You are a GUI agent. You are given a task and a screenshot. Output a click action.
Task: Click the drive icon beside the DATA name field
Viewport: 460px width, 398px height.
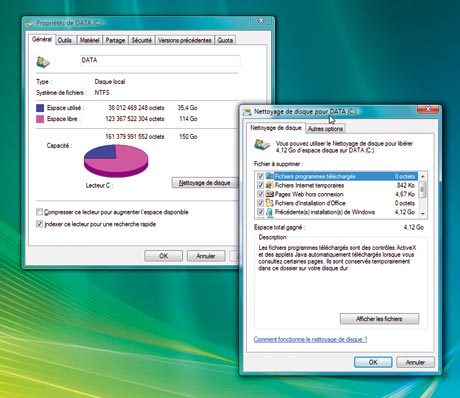click(43, 62)
